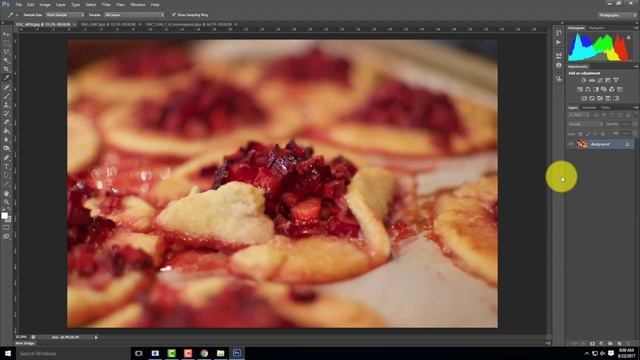Viewport: 640px width, 360px height.
Task: Click background color swatch
Action: tap(8, 219)
